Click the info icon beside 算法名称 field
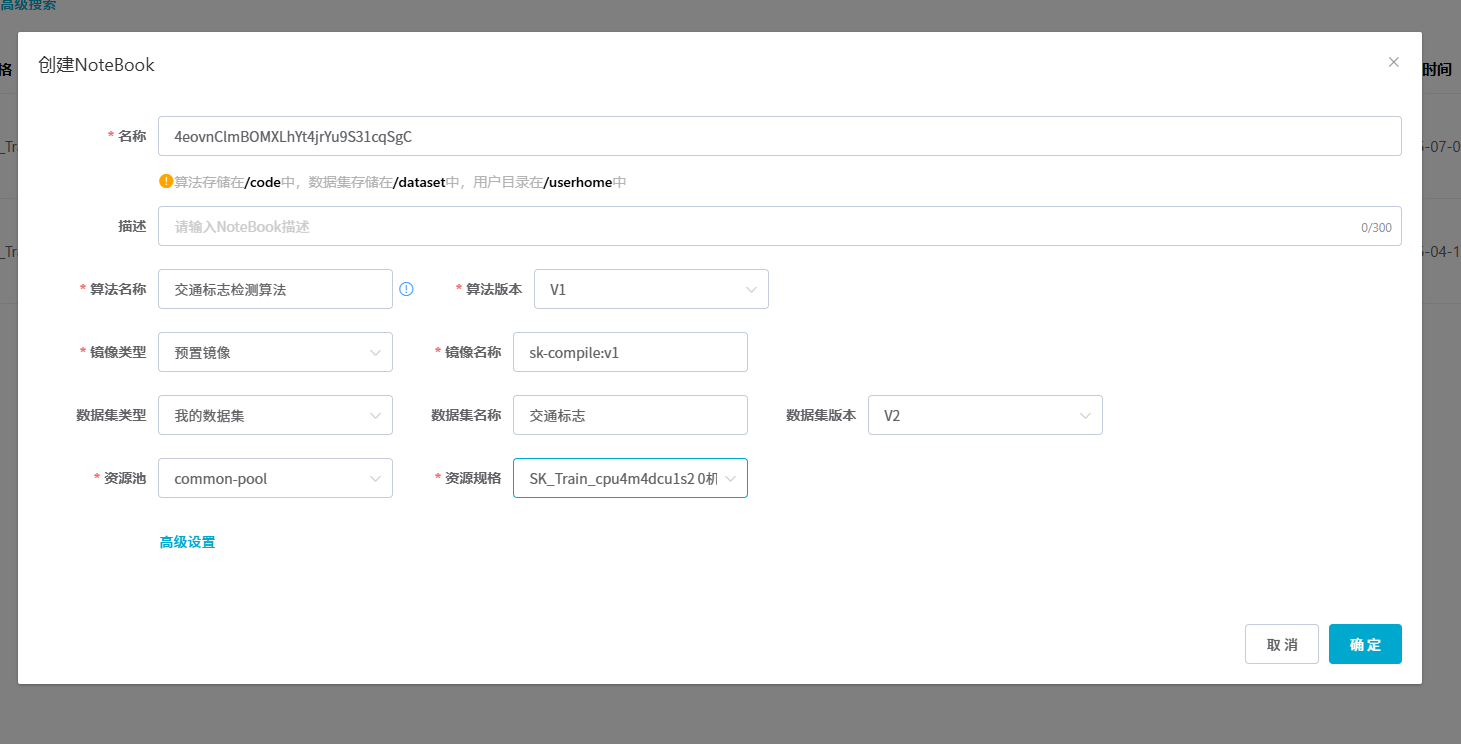This screenshot has height=744, width=1461. click(406, 289)
